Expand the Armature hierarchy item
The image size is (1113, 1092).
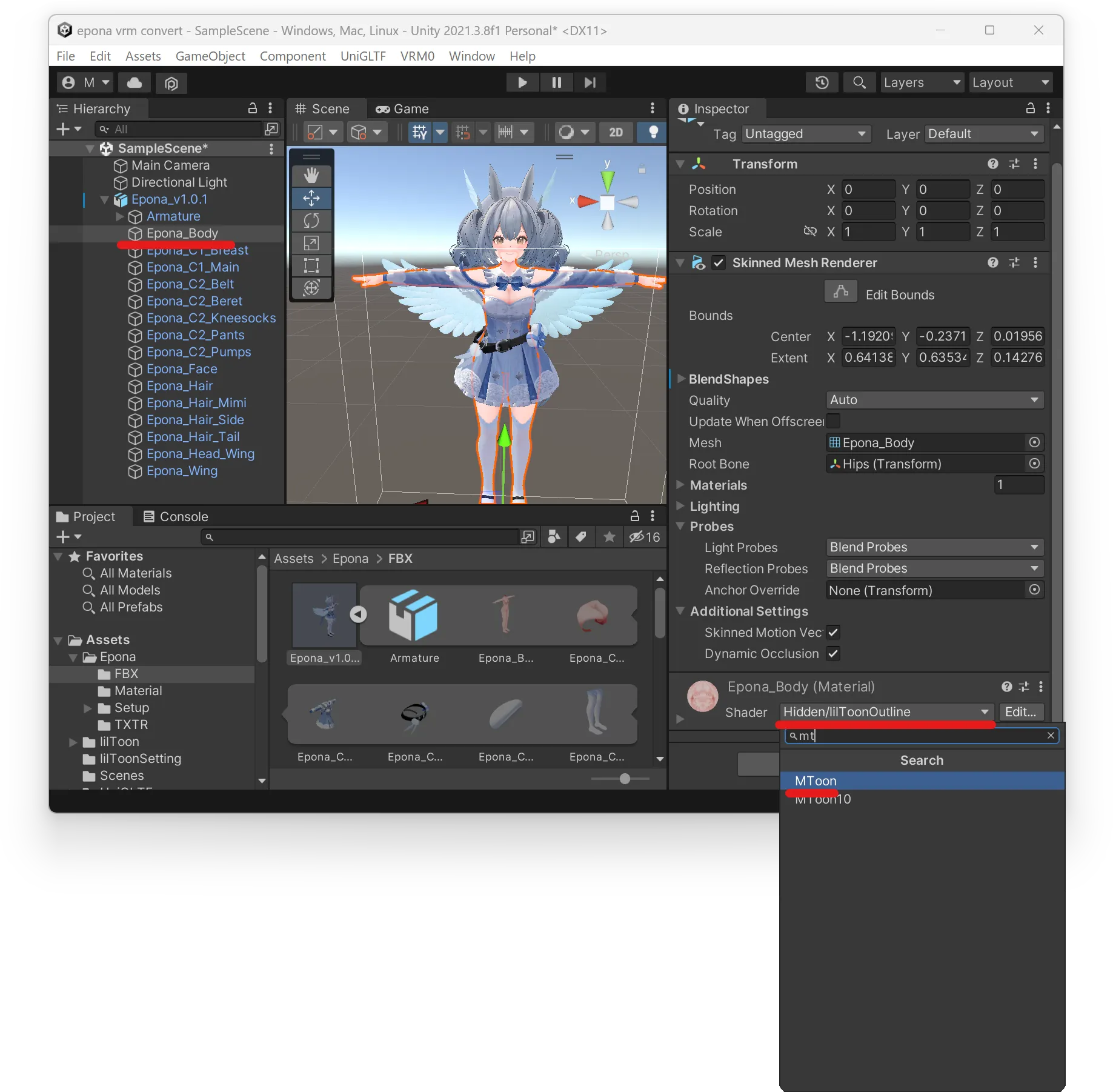click(120, 216)
